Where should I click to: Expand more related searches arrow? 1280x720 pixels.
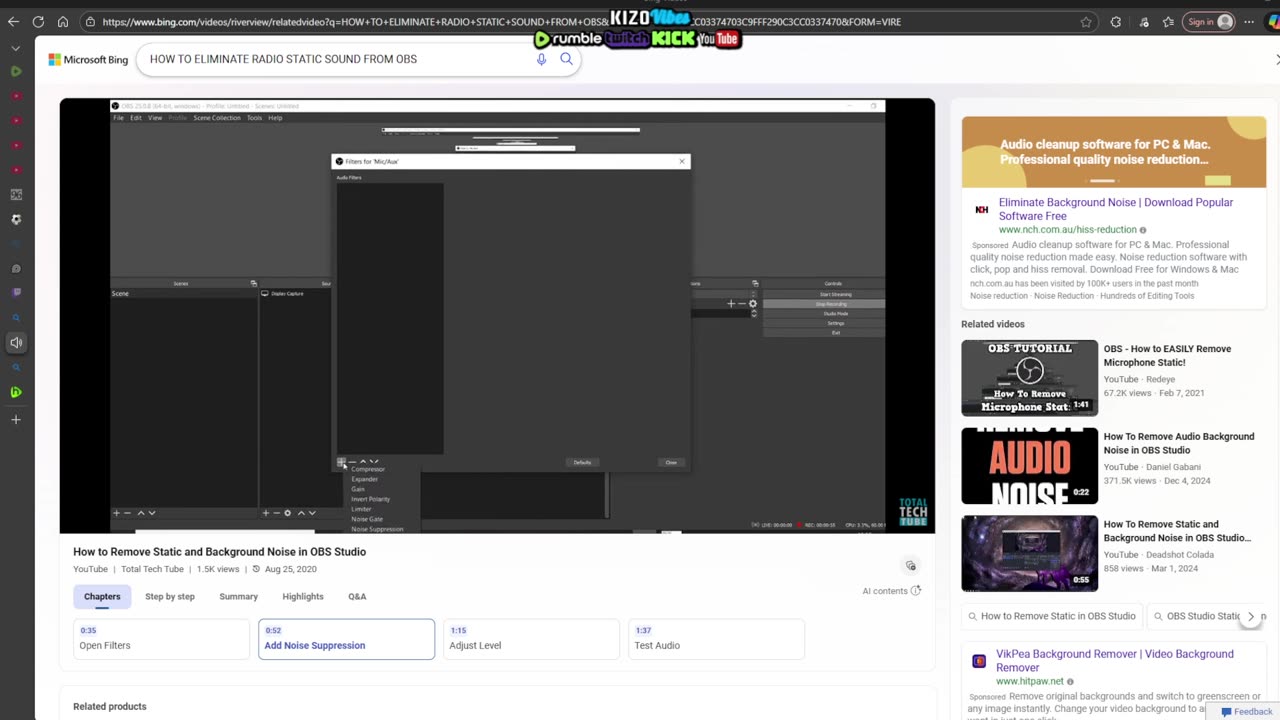click(x=1250, y=617)
